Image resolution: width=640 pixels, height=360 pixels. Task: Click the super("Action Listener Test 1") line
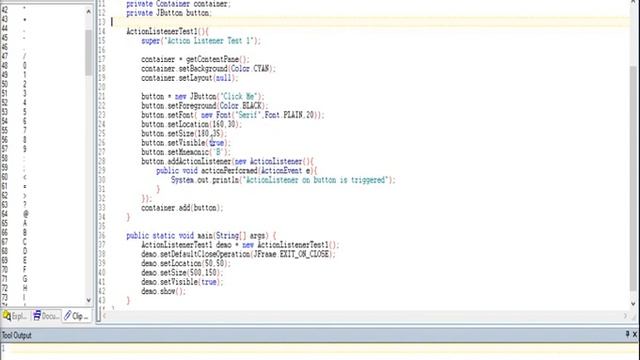coord(201,41)
